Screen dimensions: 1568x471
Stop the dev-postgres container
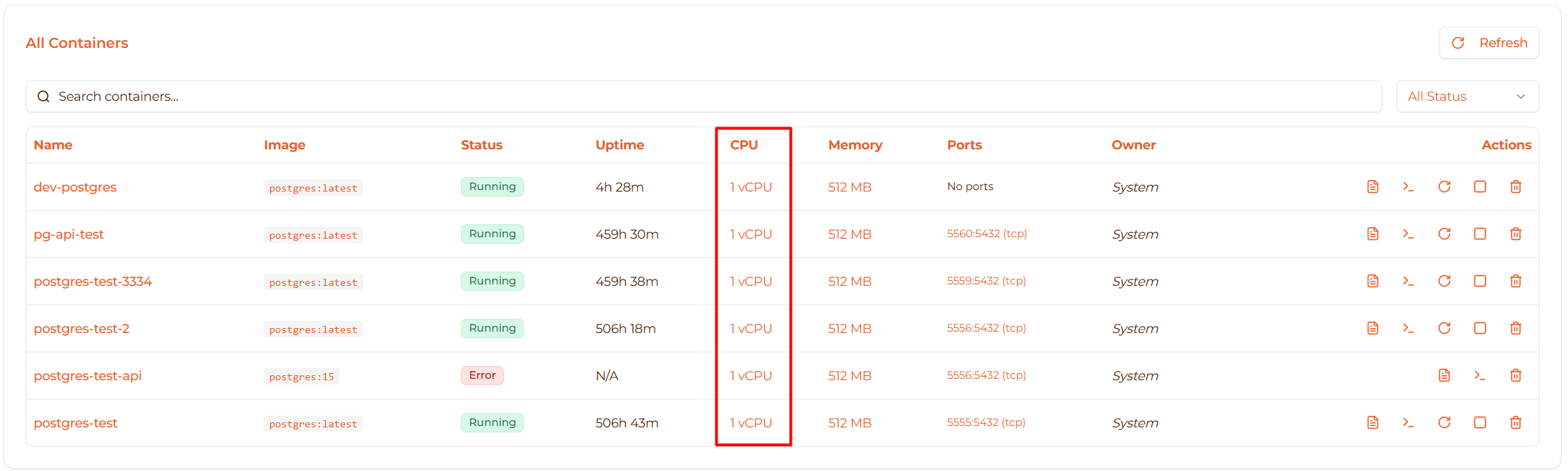[x=1479, y=187]
